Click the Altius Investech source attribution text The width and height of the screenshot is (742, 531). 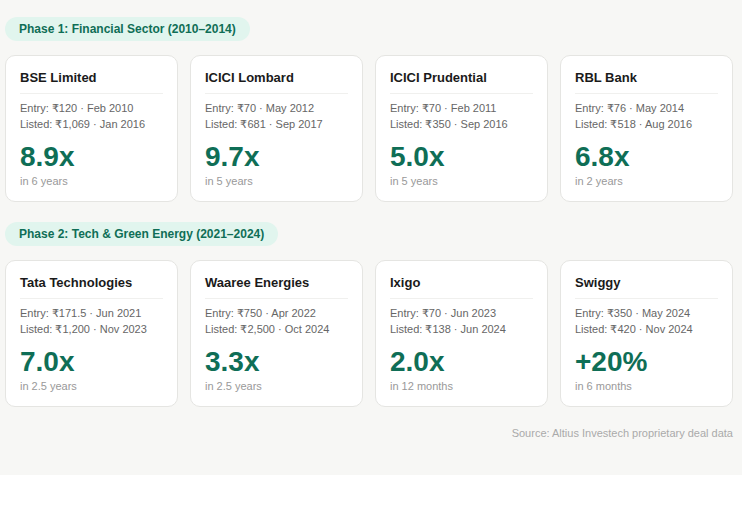[x=622, y=433]
